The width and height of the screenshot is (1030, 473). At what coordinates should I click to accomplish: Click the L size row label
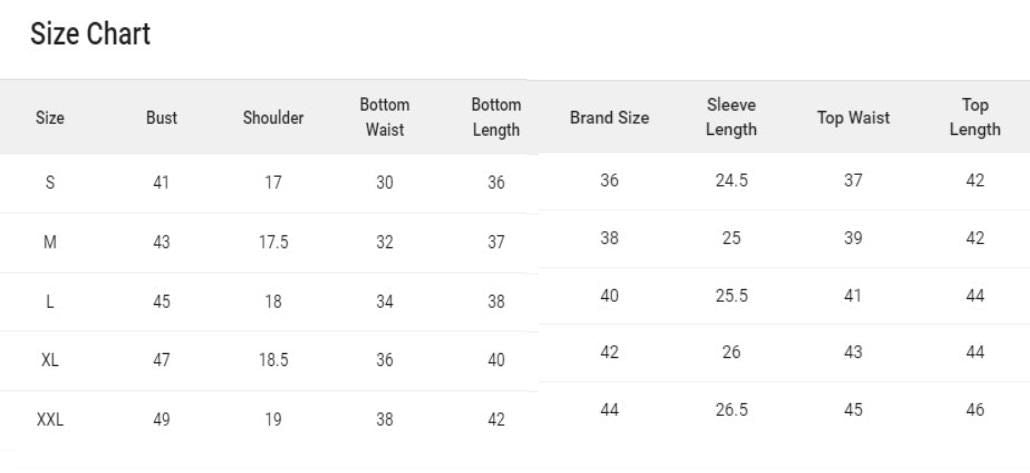click(50, 302)
